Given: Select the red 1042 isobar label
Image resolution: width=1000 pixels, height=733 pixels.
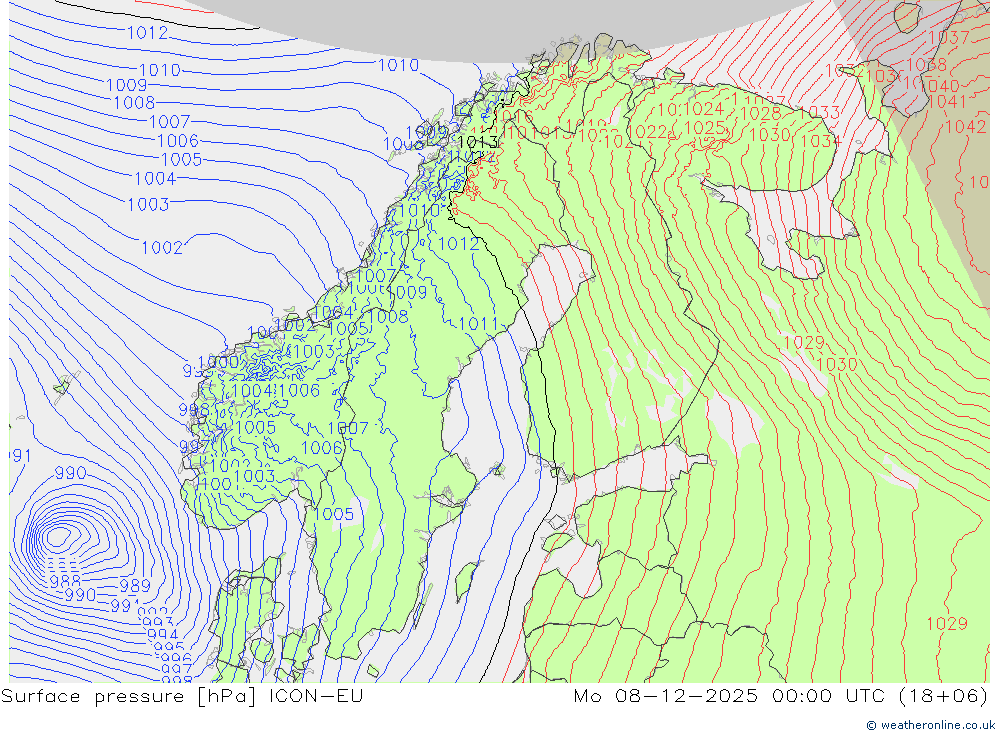Looking at the screenshot, I should [966, 126].
